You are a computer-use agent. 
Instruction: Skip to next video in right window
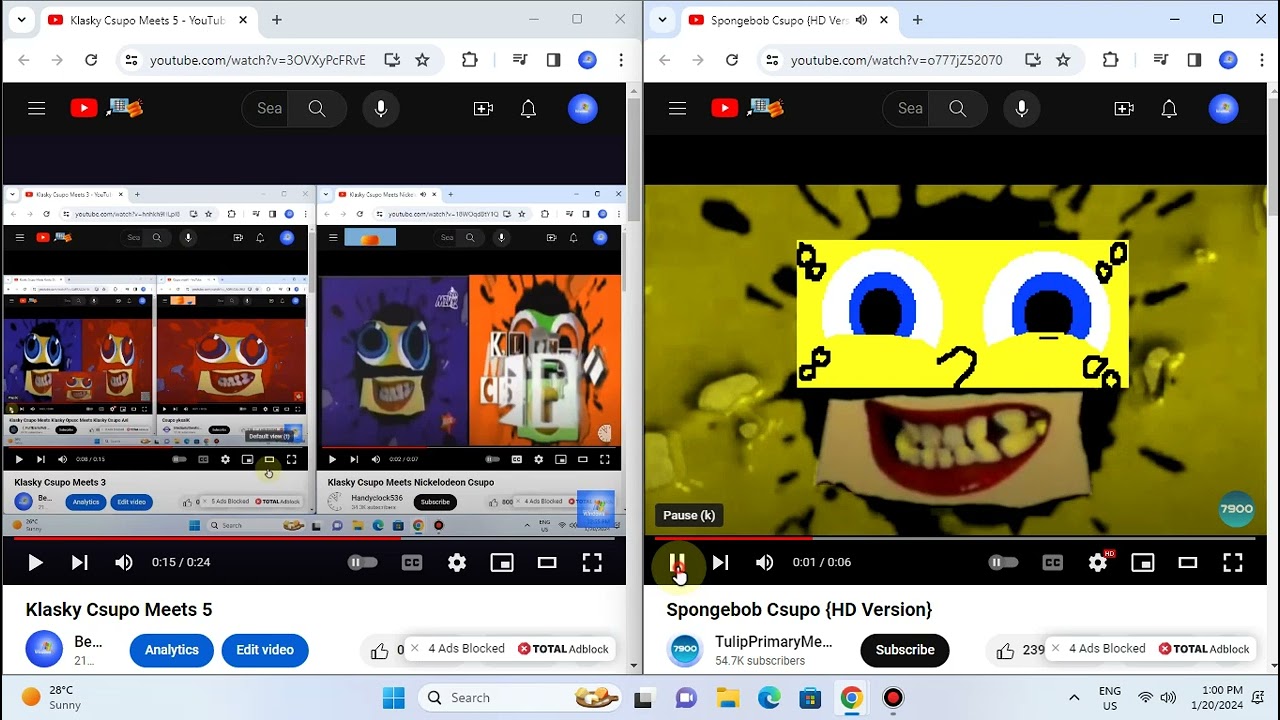tap(720, 563)
